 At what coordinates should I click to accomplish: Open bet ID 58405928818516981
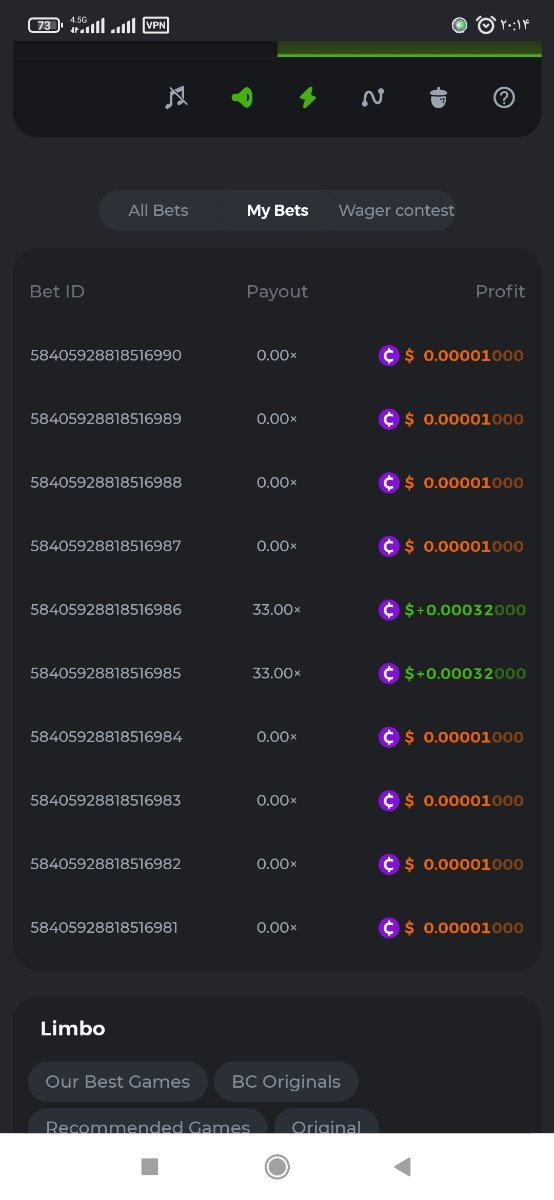pos(104,927)
